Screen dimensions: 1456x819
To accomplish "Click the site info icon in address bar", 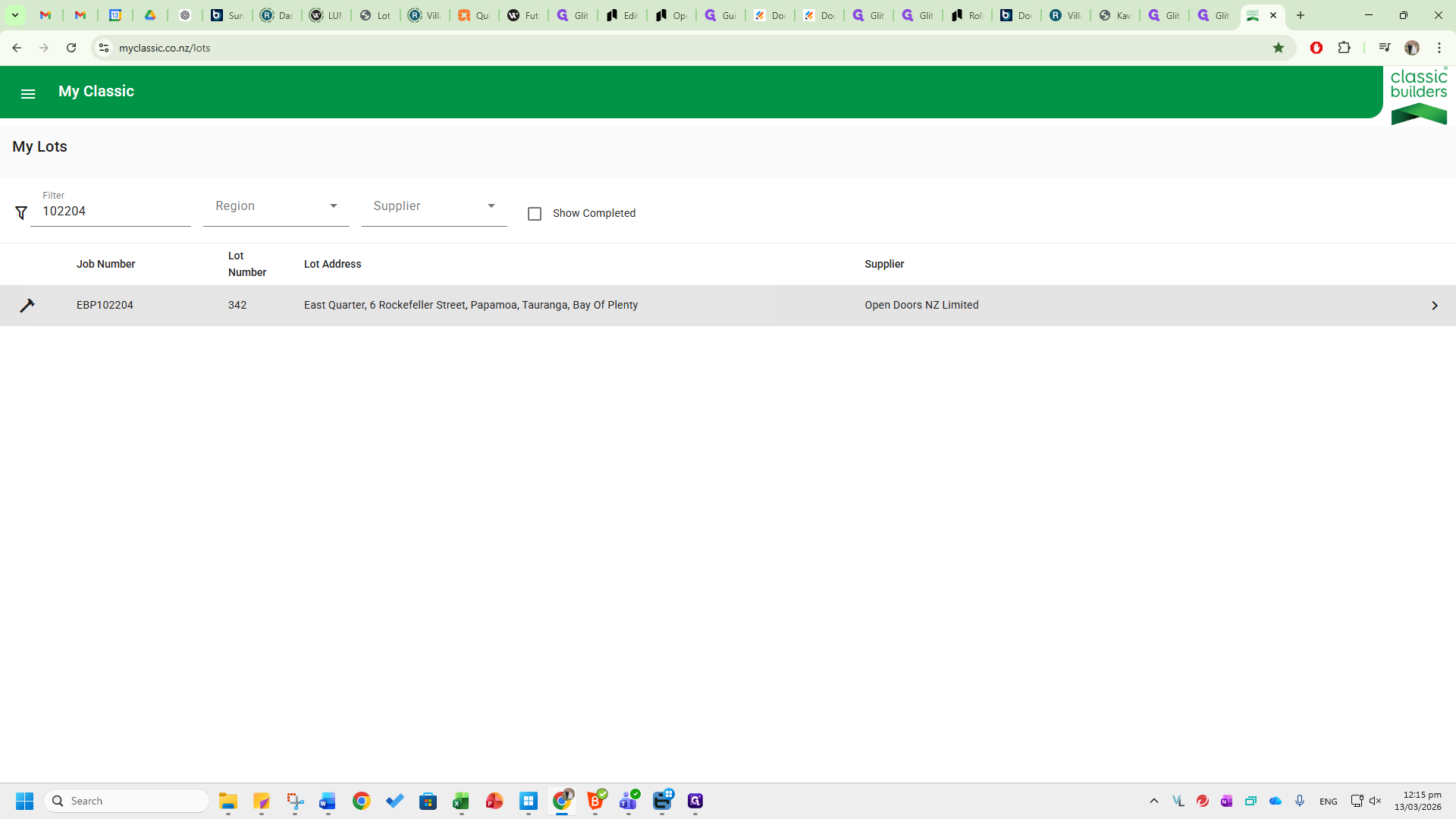I will (x=104, y=48).
